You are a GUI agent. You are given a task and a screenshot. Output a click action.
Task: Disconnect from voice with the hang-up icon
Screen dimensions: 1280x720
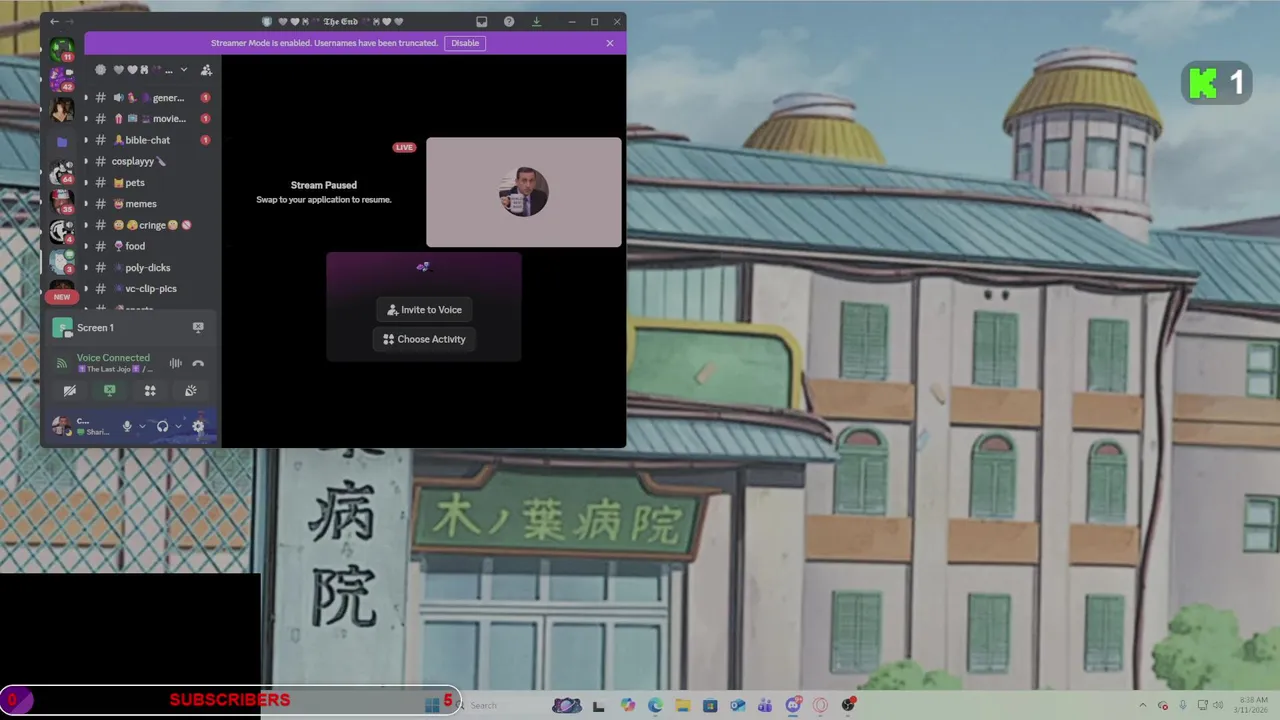point(198,364)
